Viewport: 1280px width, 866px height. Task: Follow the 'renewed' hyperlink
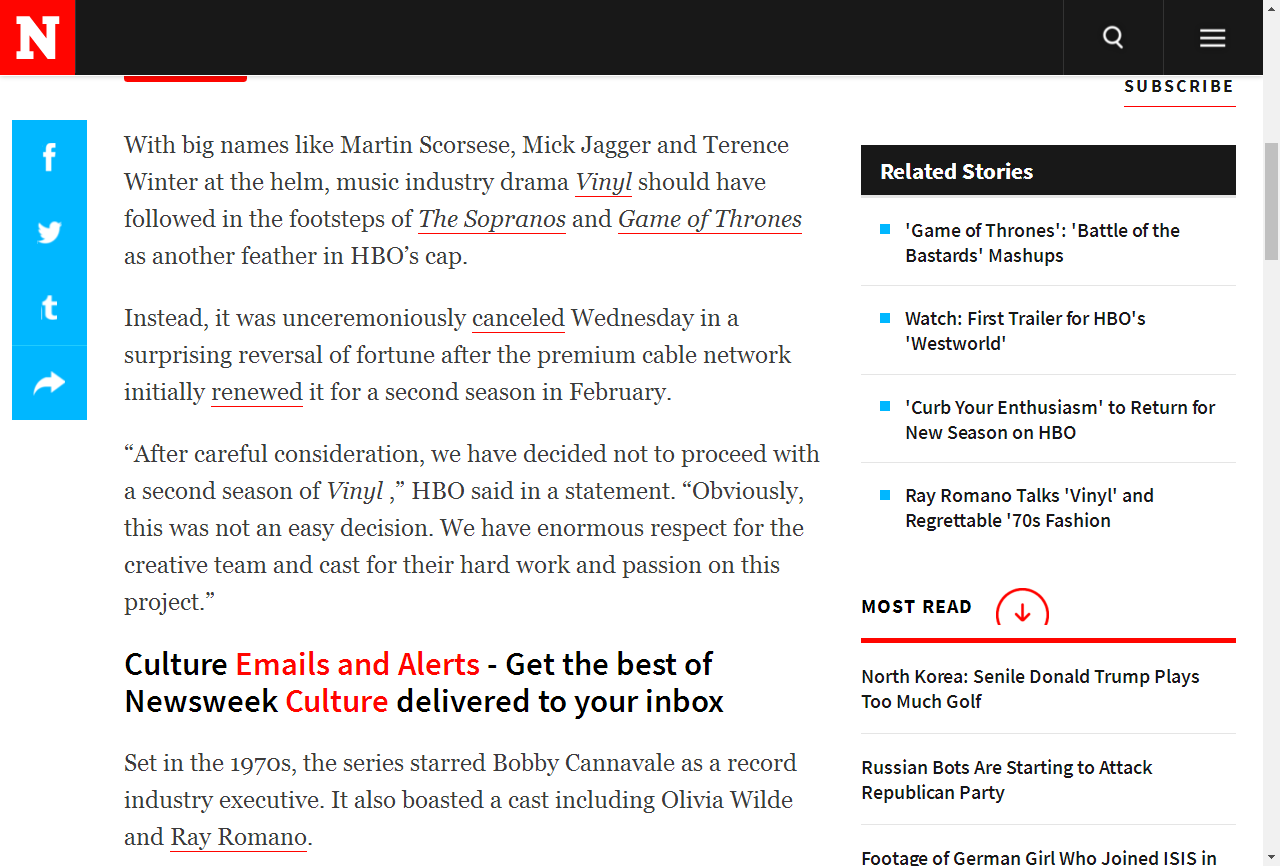[257, 393]
